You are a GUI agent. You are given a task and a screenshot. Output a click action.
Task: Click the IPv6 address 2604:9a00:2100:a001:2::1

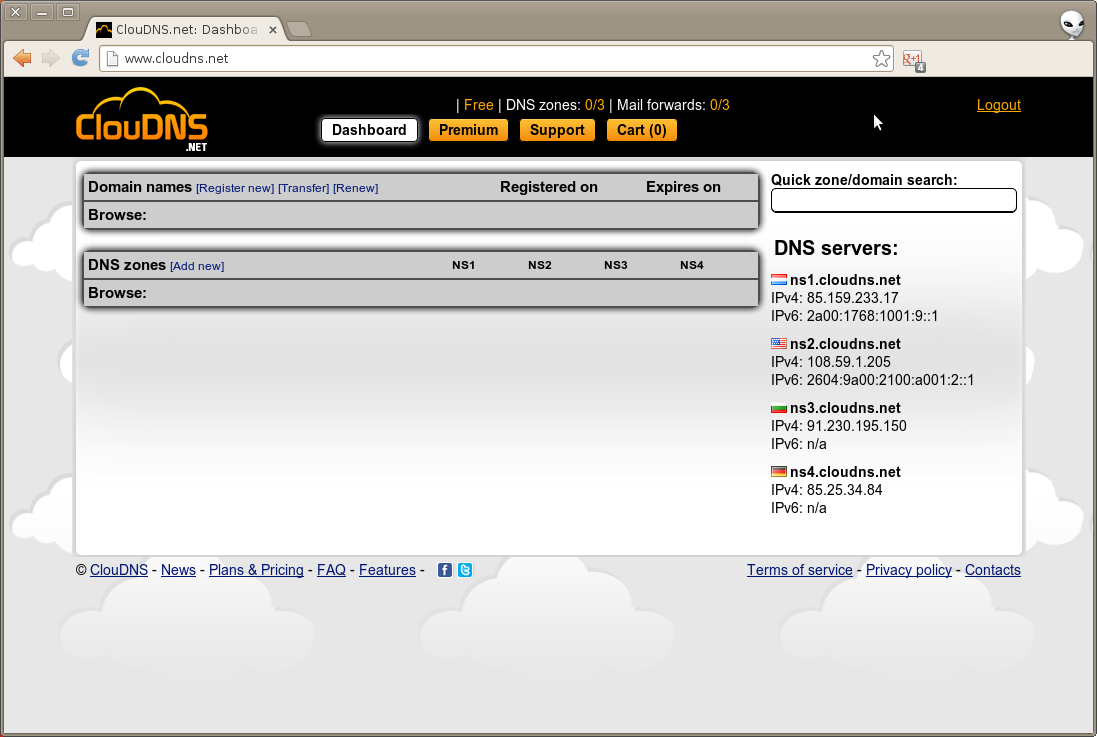890,380
